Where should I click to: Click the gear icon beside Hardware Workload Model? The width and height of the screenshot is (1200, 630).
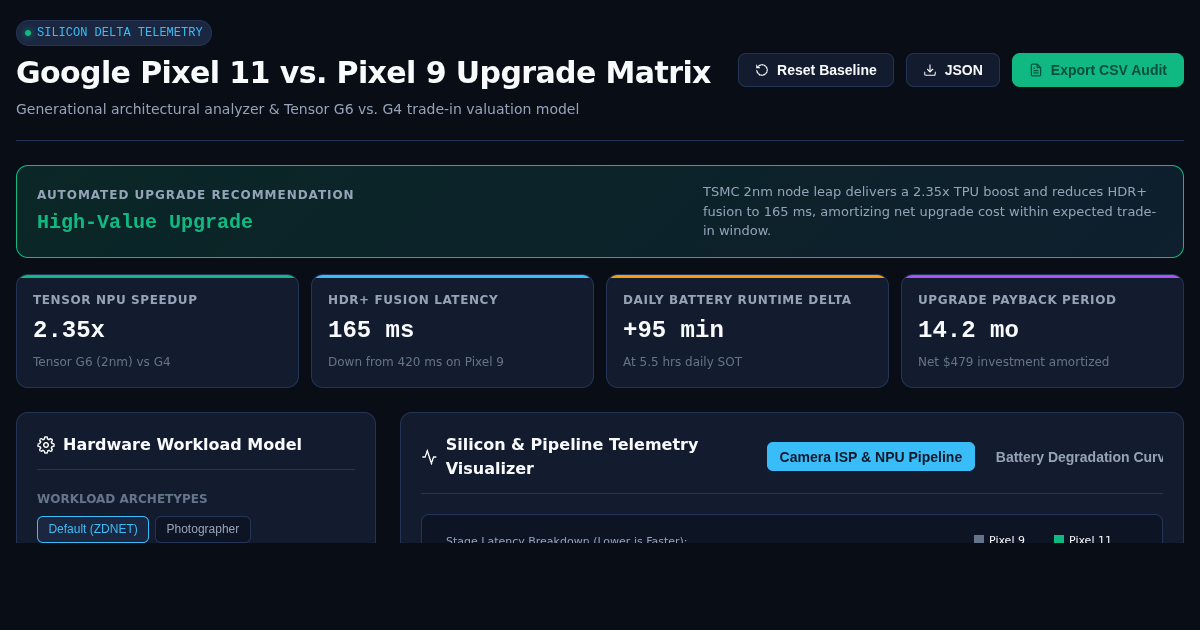pos(46,445)
